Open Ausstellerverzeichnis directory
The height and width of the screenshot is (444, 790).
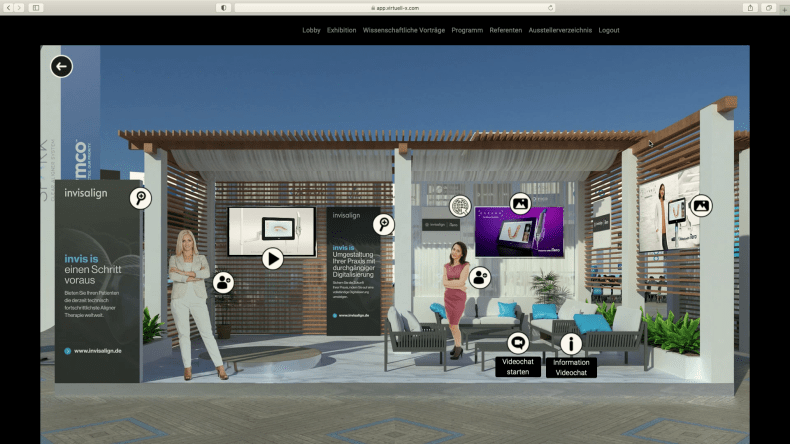pos(560,30)
